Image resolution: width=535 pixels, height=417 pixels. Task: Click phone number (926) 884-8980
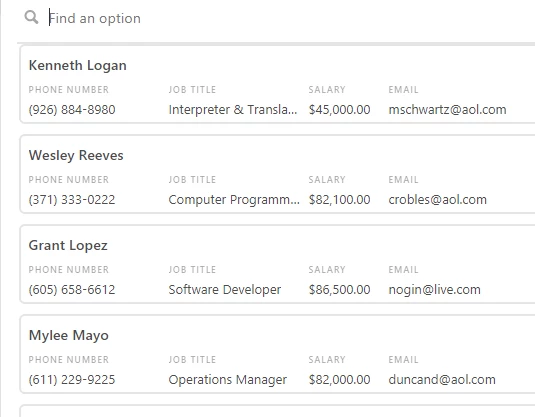coord(72,110)
